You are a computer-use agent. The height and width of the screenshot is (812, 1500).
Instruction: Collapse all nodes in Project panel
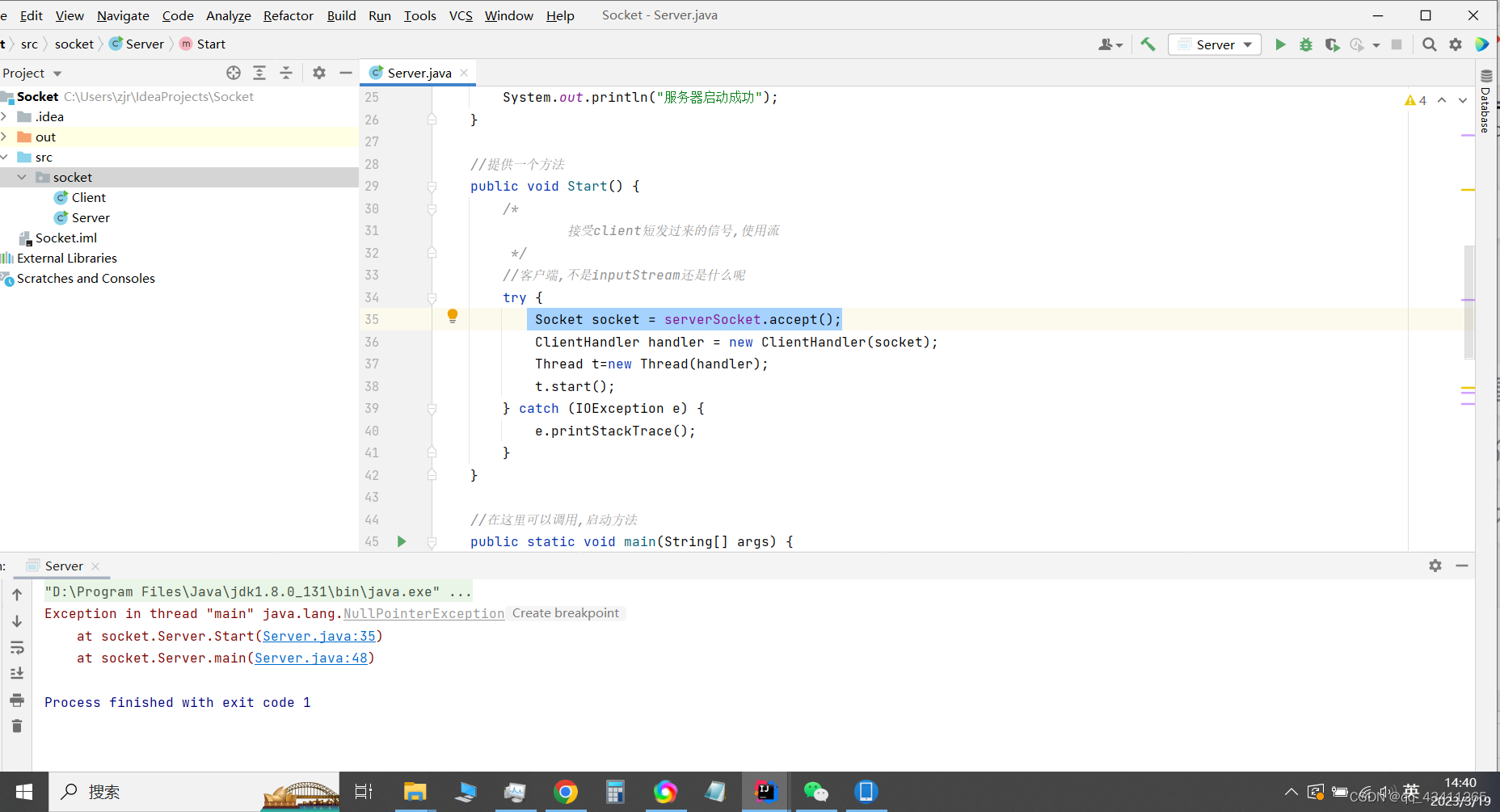285,73
